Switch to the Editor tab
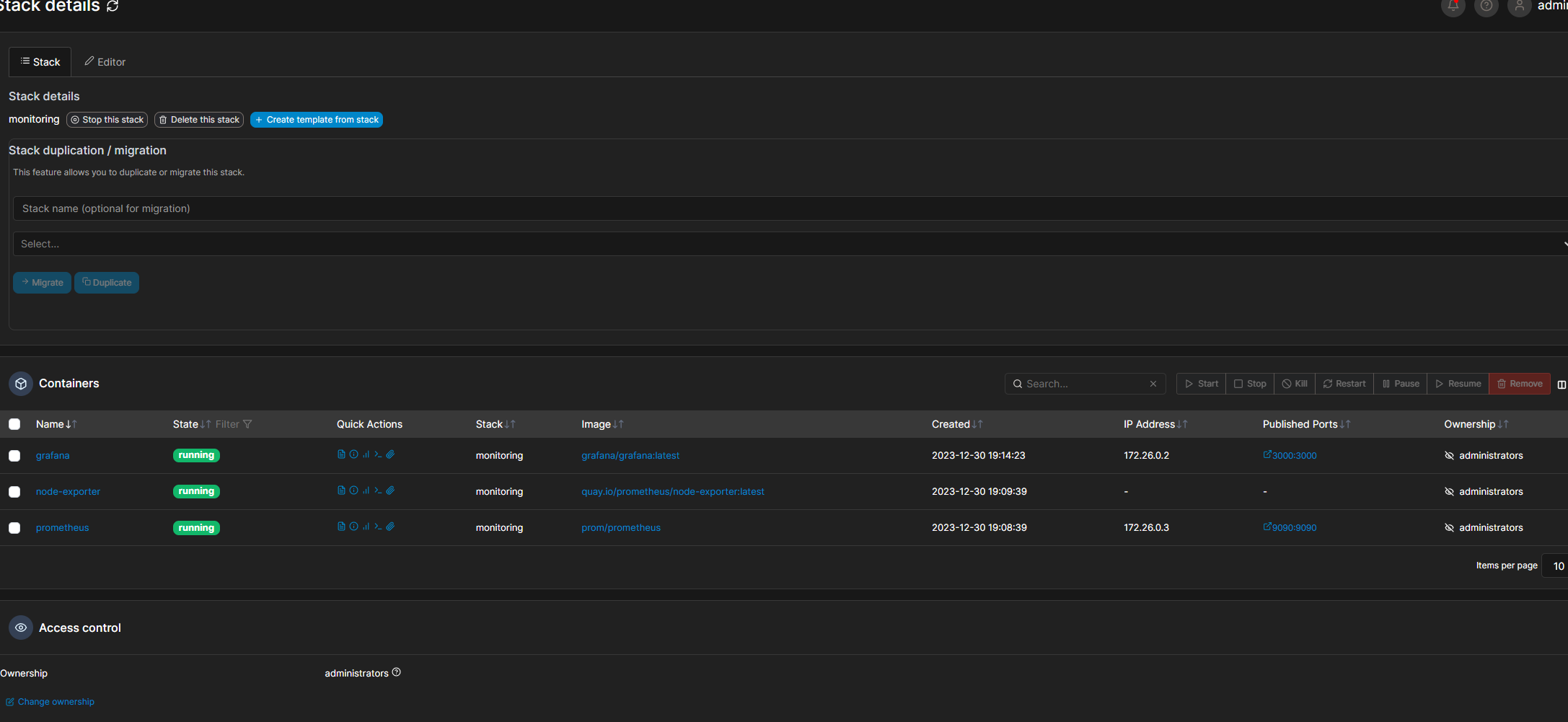Image resolution: width=1568 pixels, height=722 pixels. pyautogui.click(x=105, y=62)
